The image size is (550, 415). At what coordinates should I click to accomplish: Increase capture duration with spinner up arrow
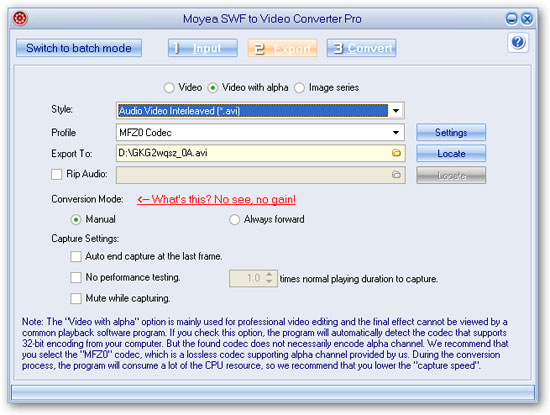[269, 275]
